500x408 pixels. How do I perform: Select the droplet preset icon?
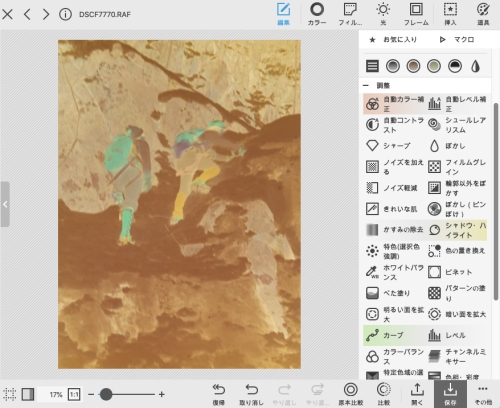click(475, 66)
